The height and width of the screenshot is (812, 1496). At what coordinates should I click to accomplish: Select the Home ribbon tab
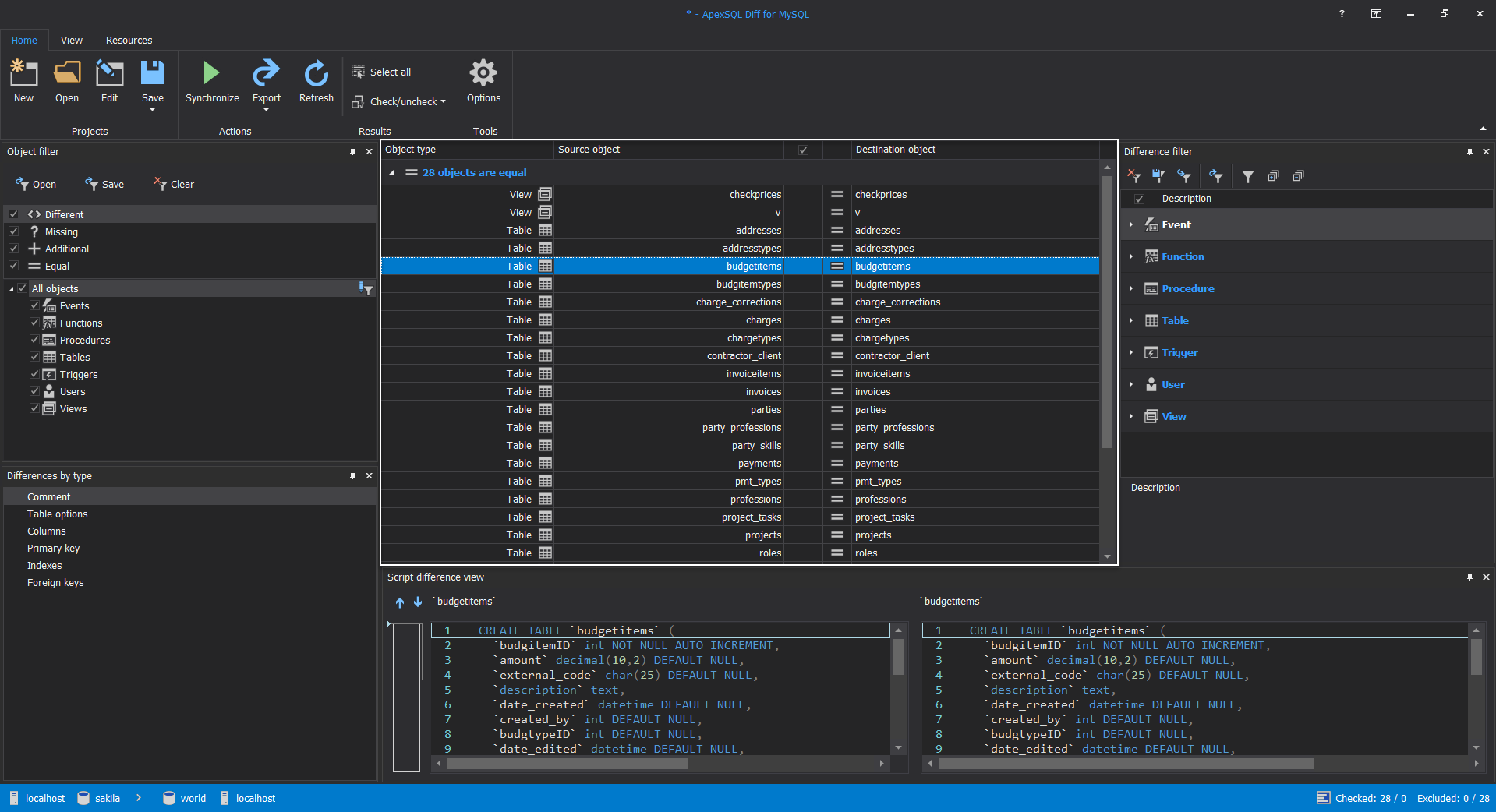[x=24, y=40]
